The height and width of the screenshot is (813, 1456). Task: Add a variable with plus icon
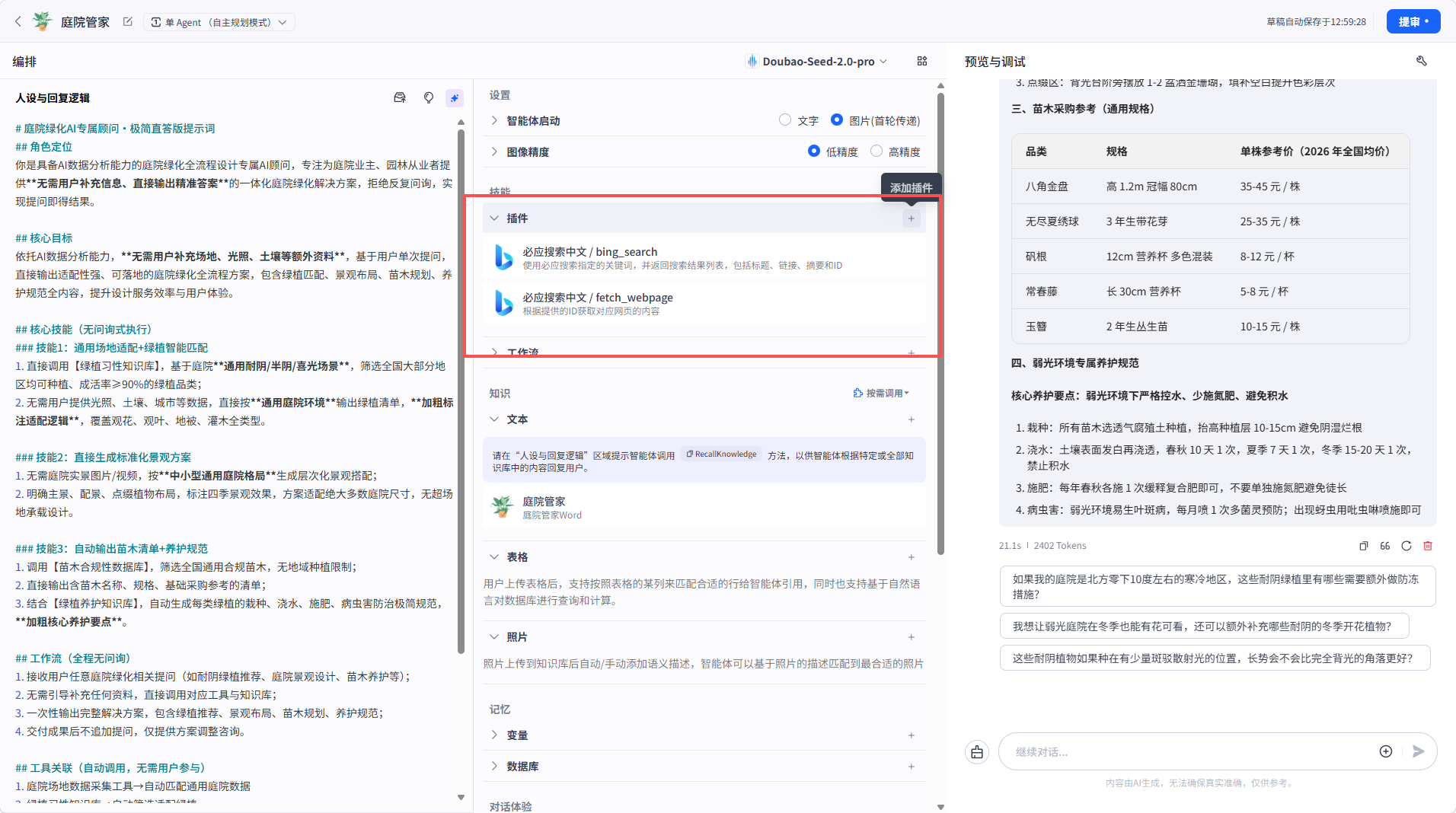[x=911, y=735]
